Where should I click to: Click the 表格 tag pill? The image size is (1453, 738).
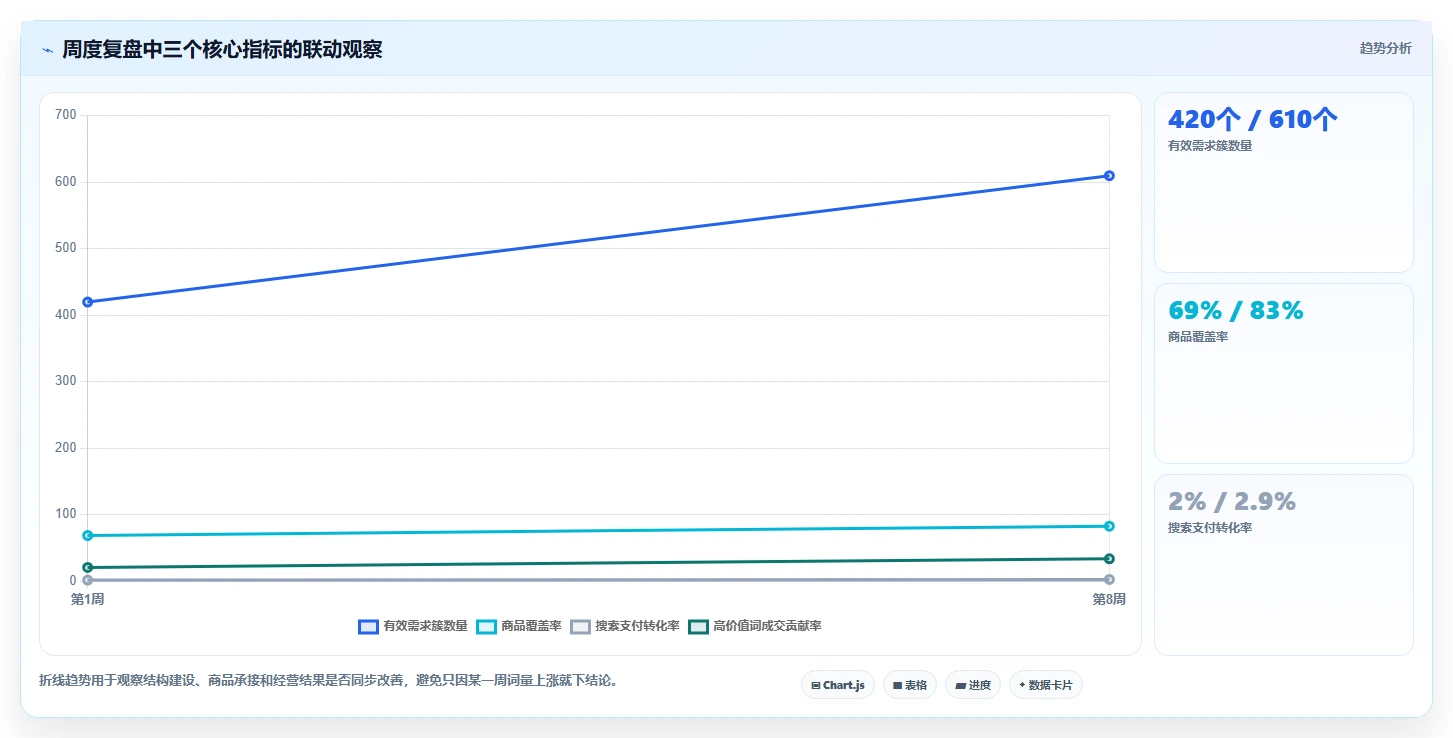pos(909,685)
